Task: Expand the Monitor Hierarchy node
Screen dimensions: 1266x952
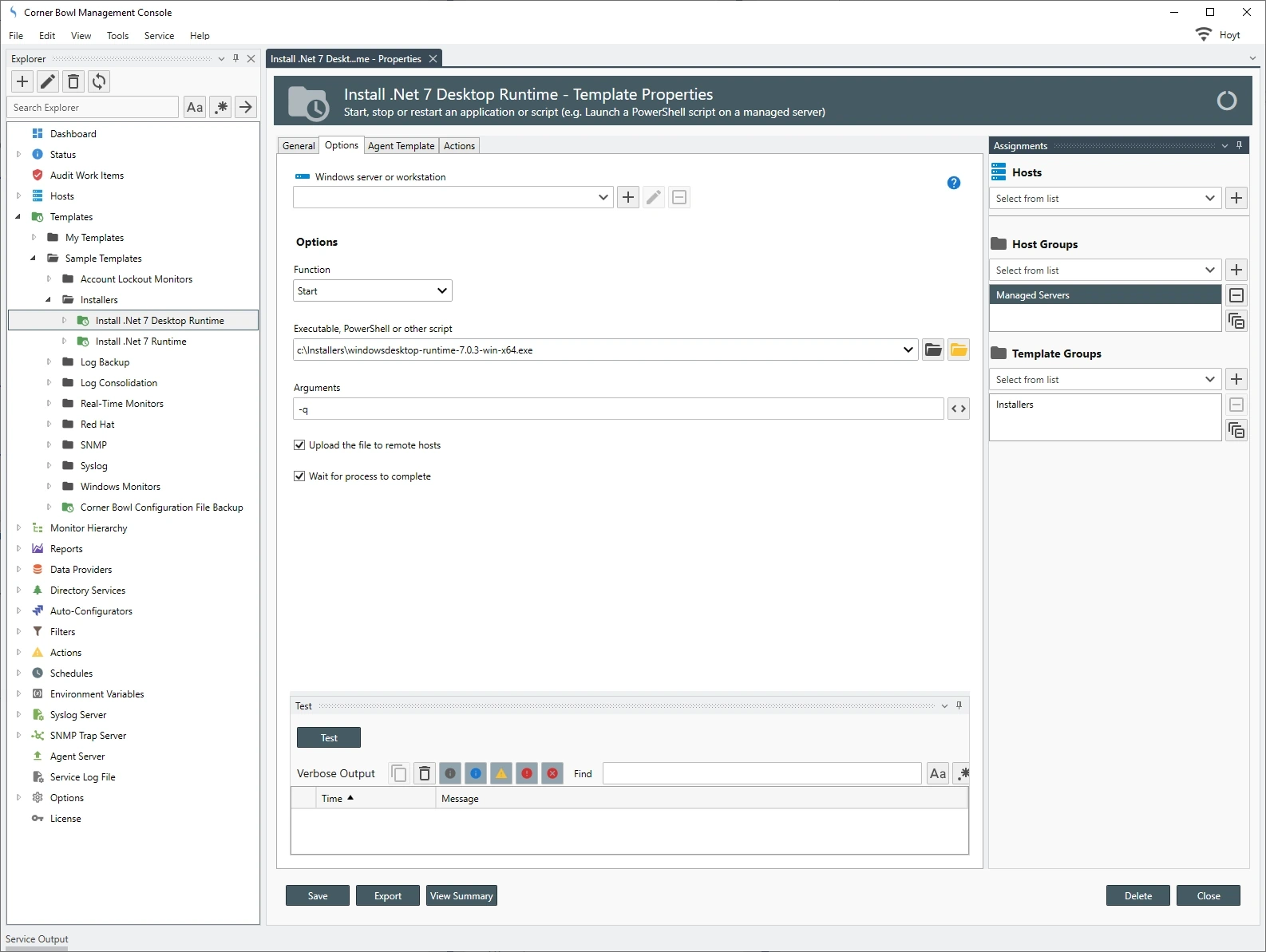Action: [x=18, y=528]
